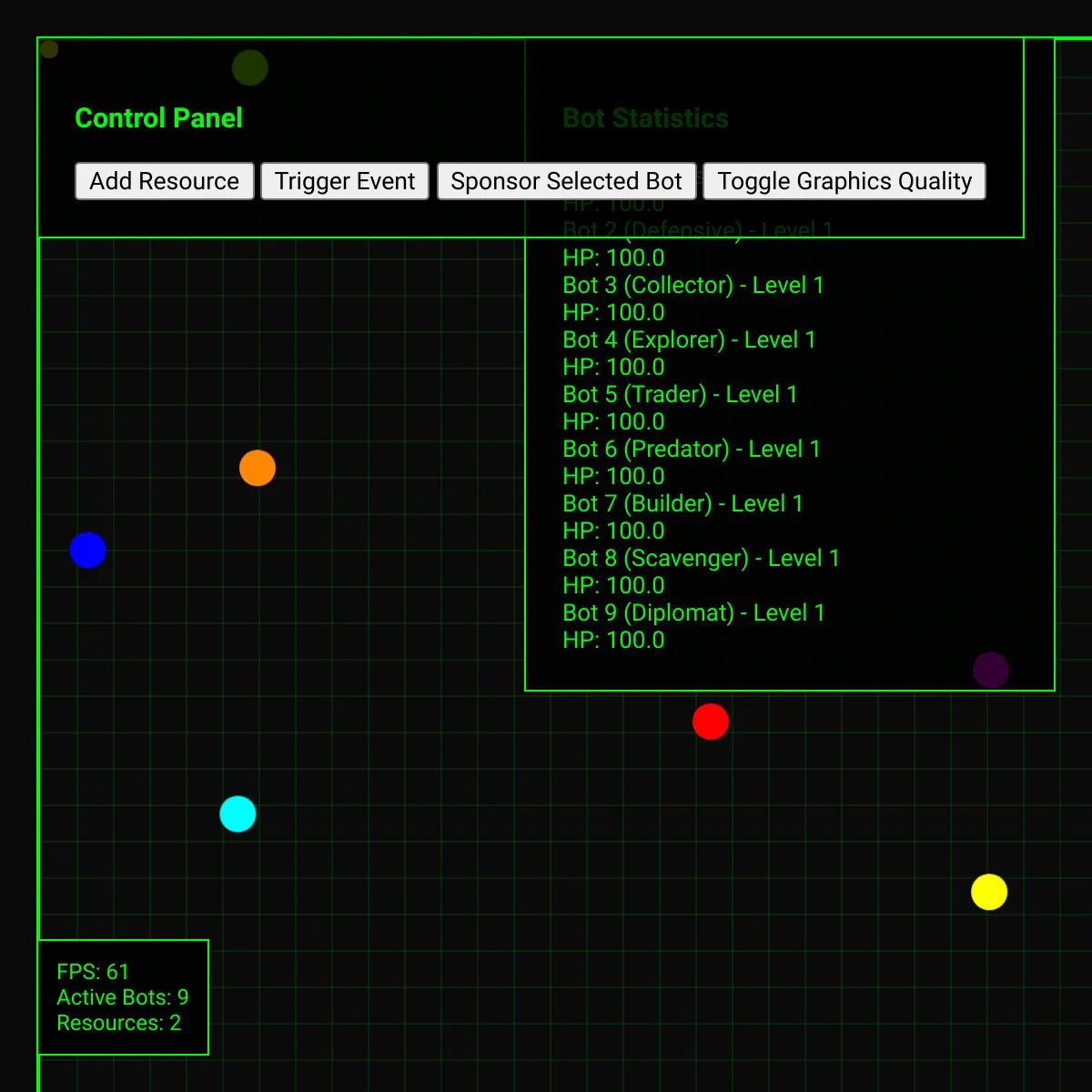Click the Bot 4 (Explorer) row
This screenshot has width=1092, height=1092.
(689, 339)
